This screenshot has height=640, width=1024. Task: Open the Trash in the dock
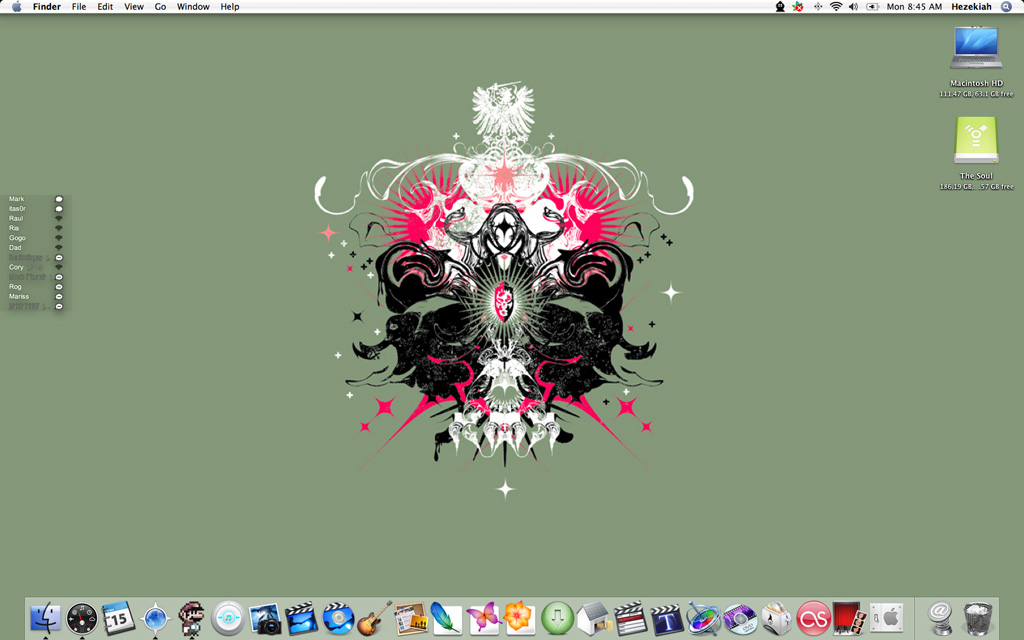pos(978,618)
